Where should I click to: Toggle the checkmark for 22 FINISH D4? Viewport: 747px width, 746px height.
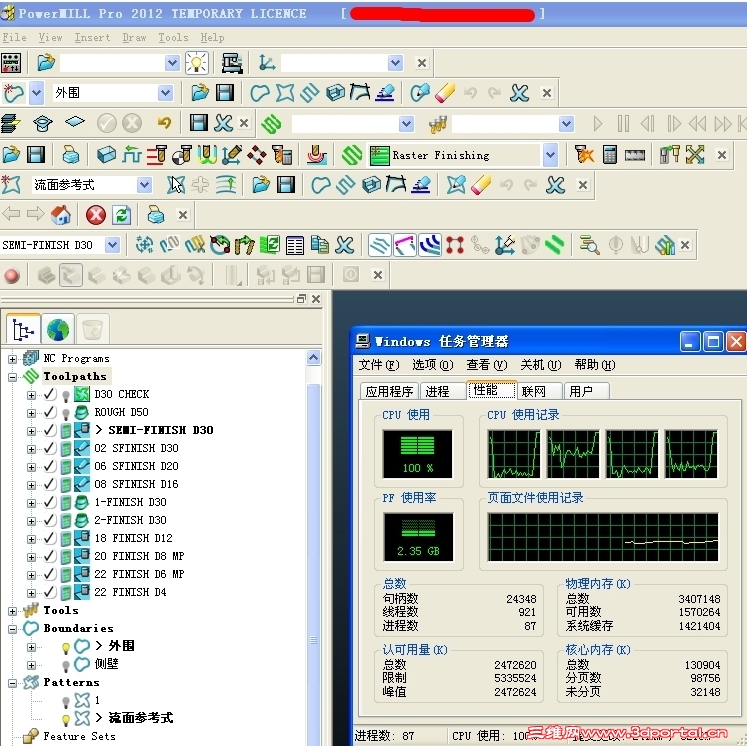point(50,592)
